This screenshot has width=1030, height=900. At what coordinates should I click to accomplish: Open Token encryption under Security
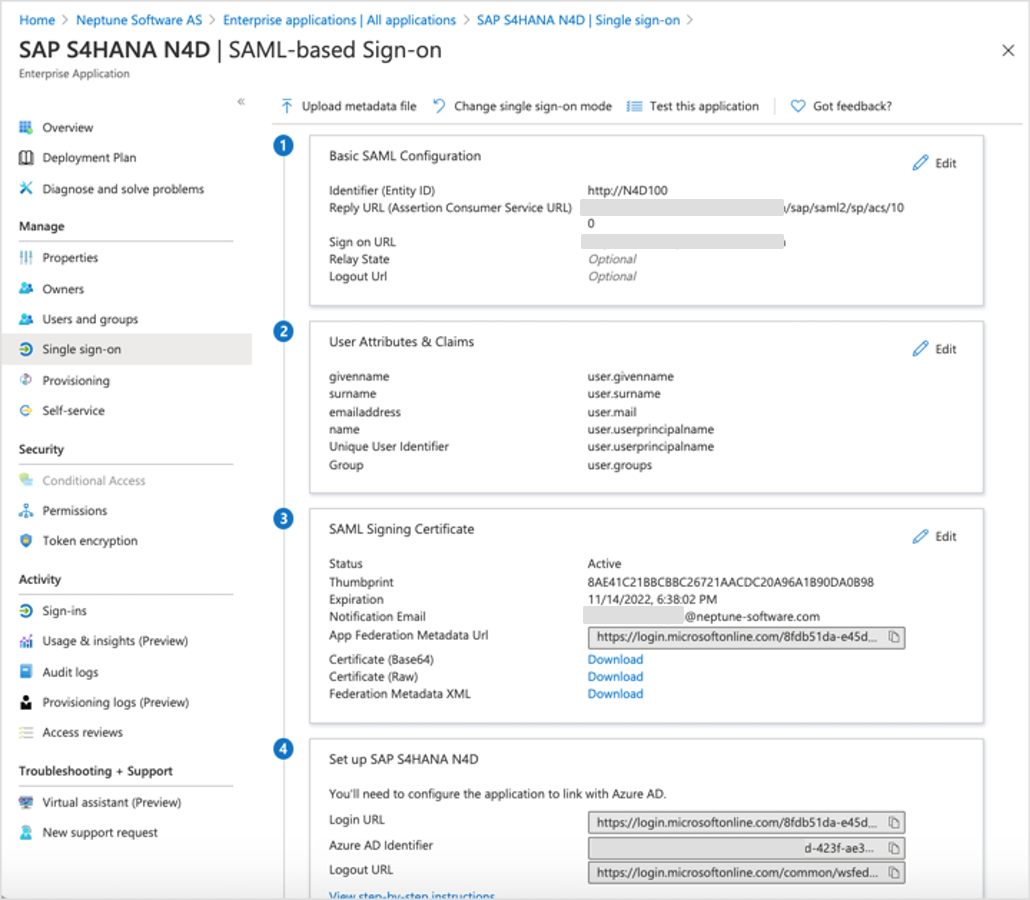click(x=90, y=541)
